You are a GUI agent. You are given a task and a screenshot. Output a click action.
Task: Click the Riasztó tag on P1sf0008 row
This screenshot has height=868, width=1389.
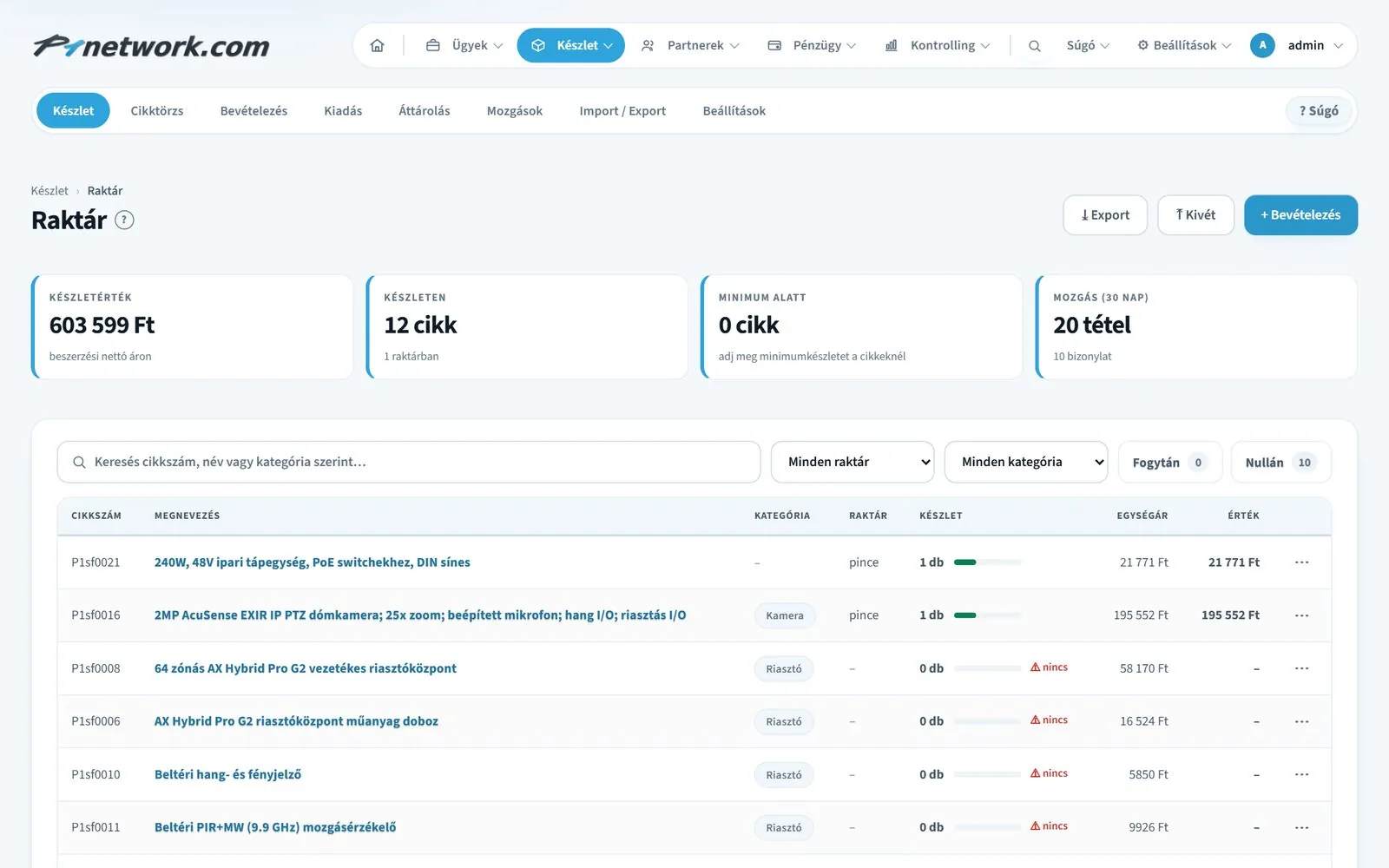click(x=784, y=668)
